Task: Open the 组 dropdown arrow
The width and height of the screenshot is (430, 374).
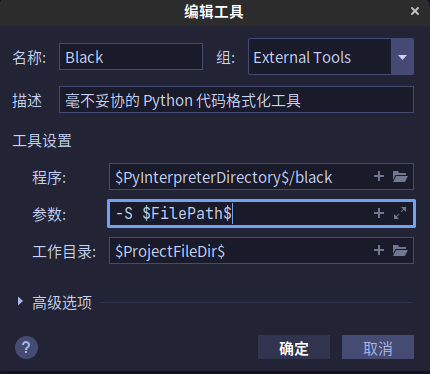Action: point(402,57)
